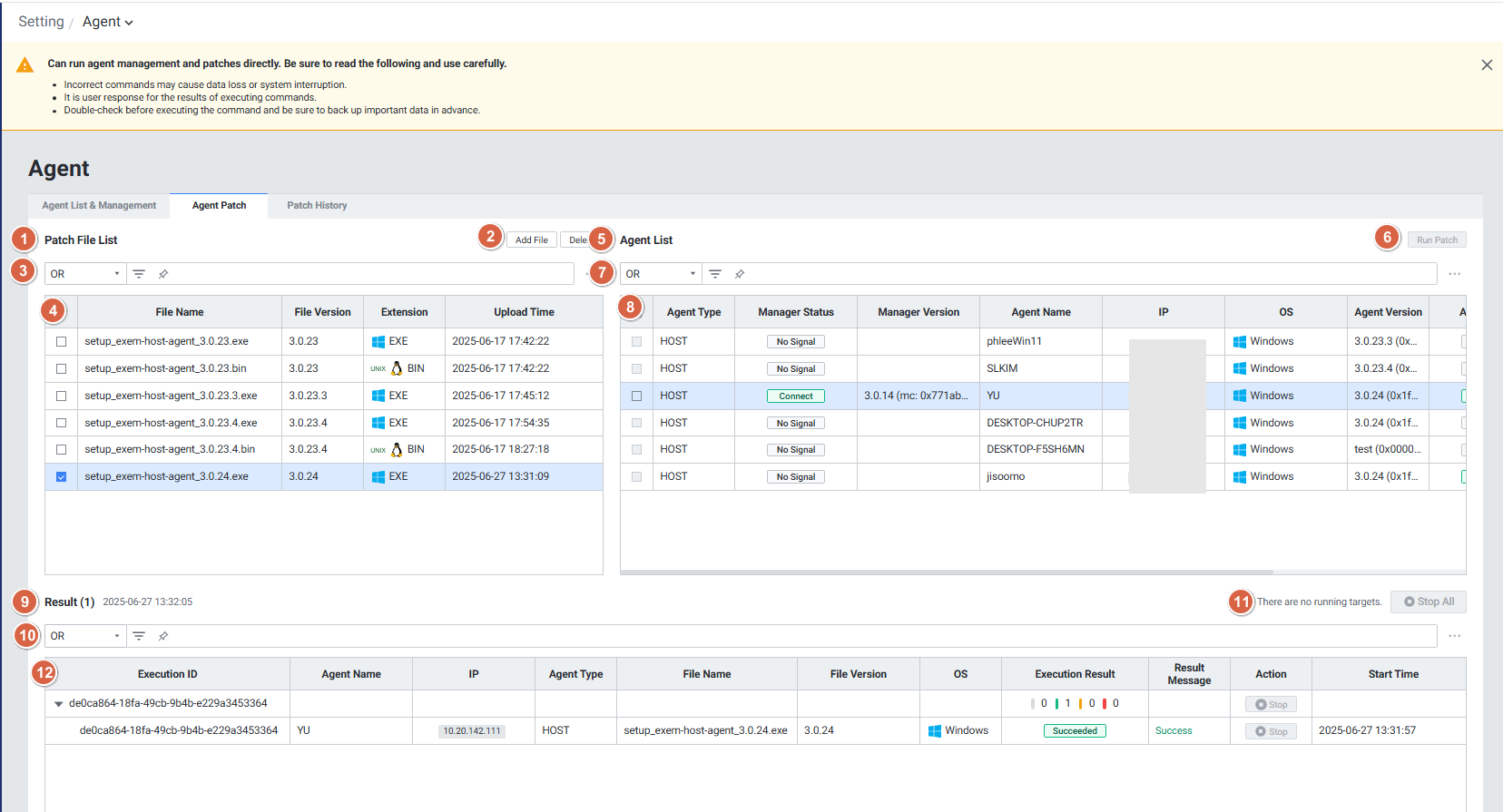Uncheck setup_exem-host-agent_3.0.24.exe checkbox
1503x812 pixels.
click(62, 477)
